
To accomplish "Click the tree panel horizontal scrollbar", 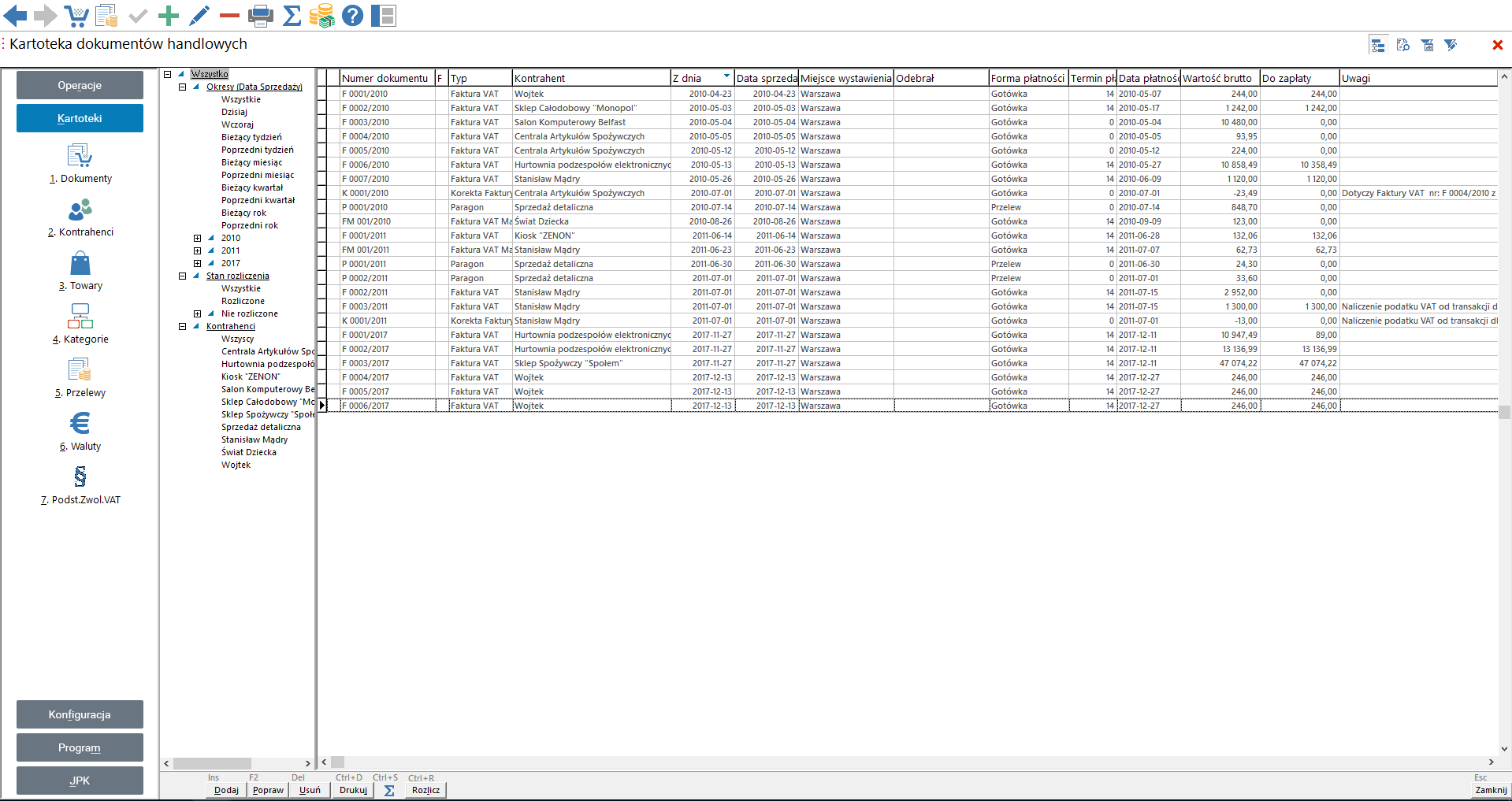I will click(x=212, y=763).
